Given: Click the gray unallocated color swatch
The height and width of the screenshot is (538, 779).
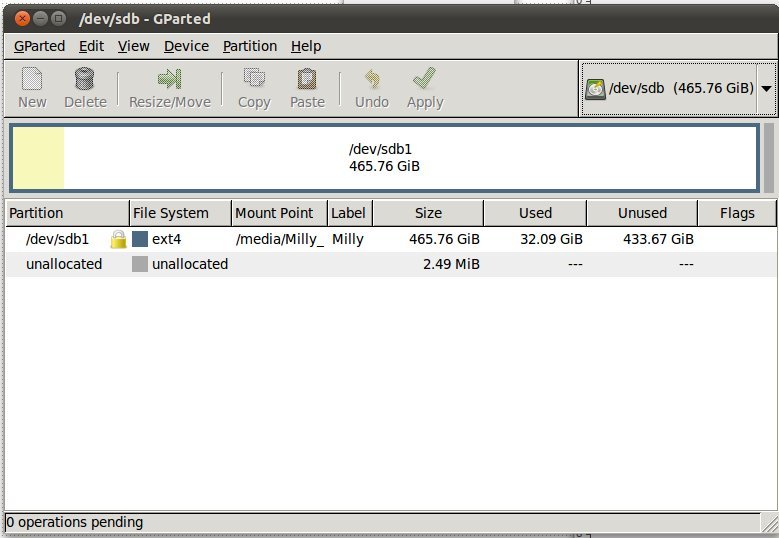Looking at the screenshot, I should 140,264.
